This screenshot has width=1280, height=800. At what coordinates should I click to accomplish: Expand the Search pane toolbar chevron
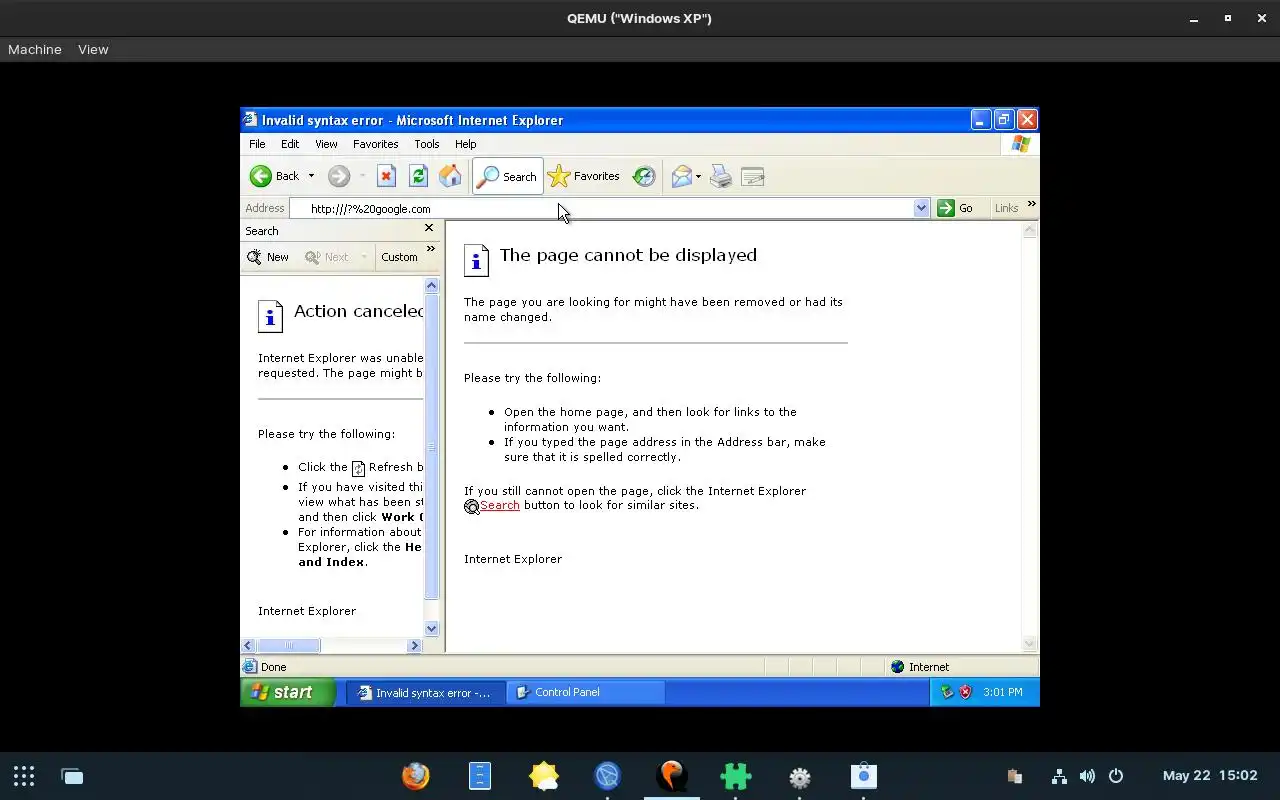[x=431, y=249]
